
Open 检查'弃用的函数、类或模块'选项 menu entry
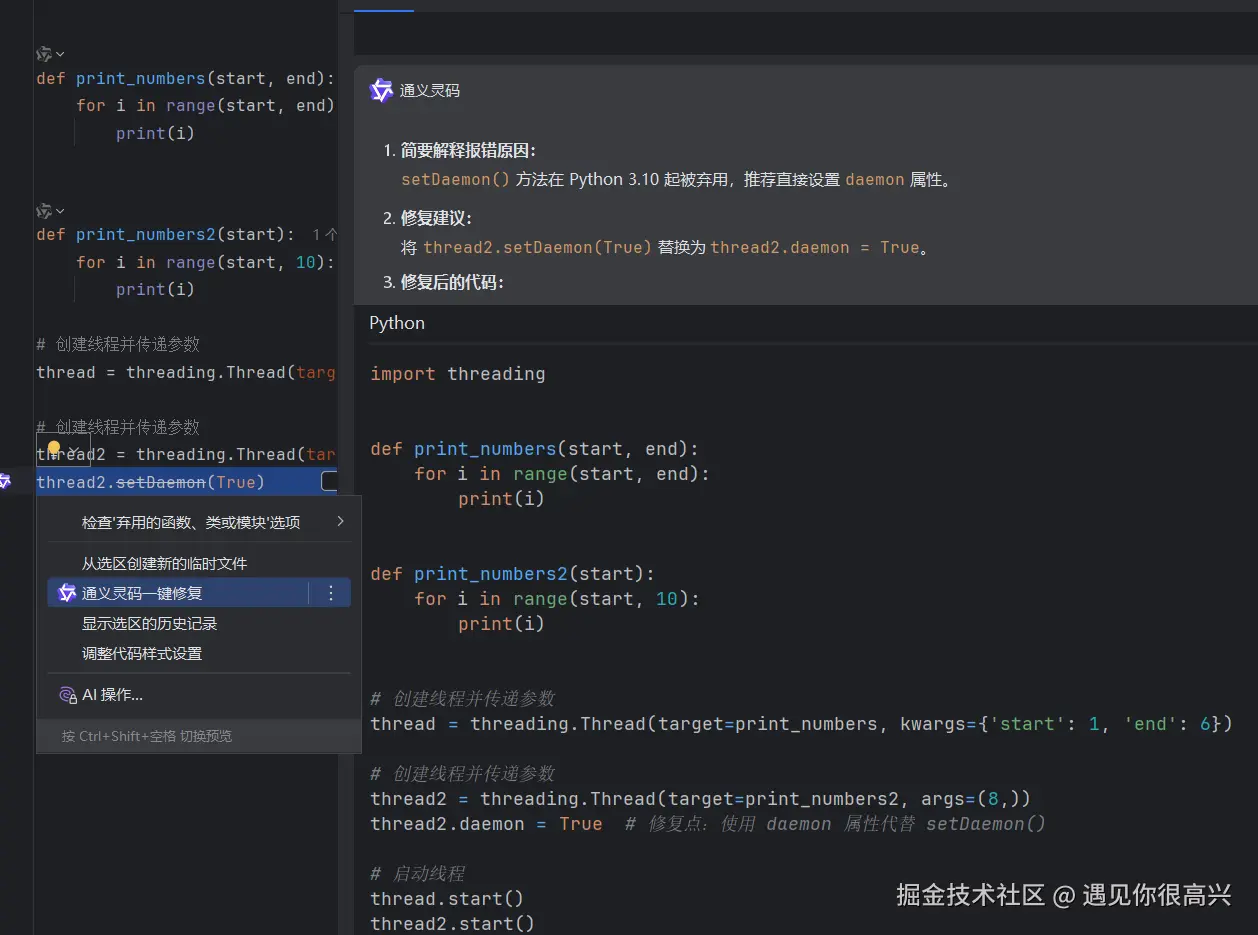199,522
